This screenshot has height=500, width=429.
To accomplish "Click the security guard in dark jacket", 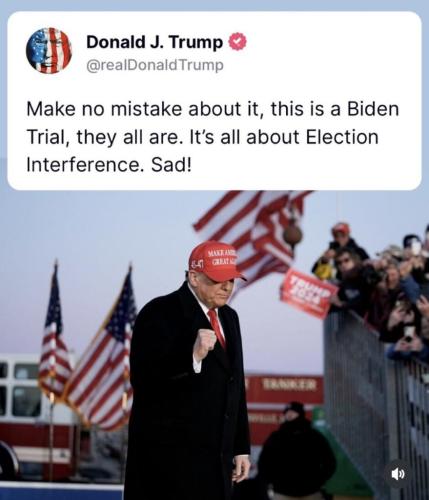I will click(296, 452).
